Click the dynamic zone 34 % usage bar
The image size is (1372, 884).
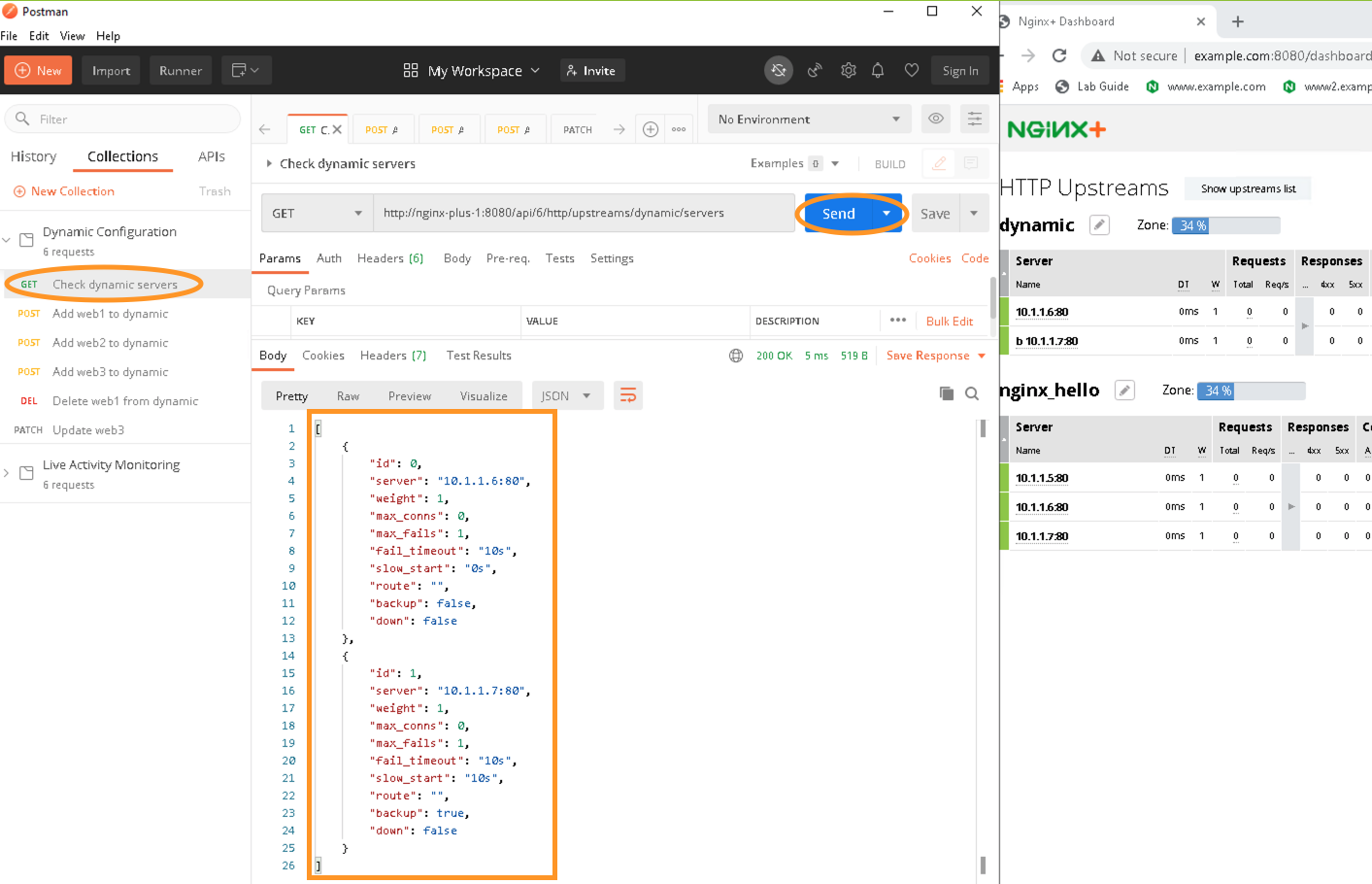[1226, 225]
